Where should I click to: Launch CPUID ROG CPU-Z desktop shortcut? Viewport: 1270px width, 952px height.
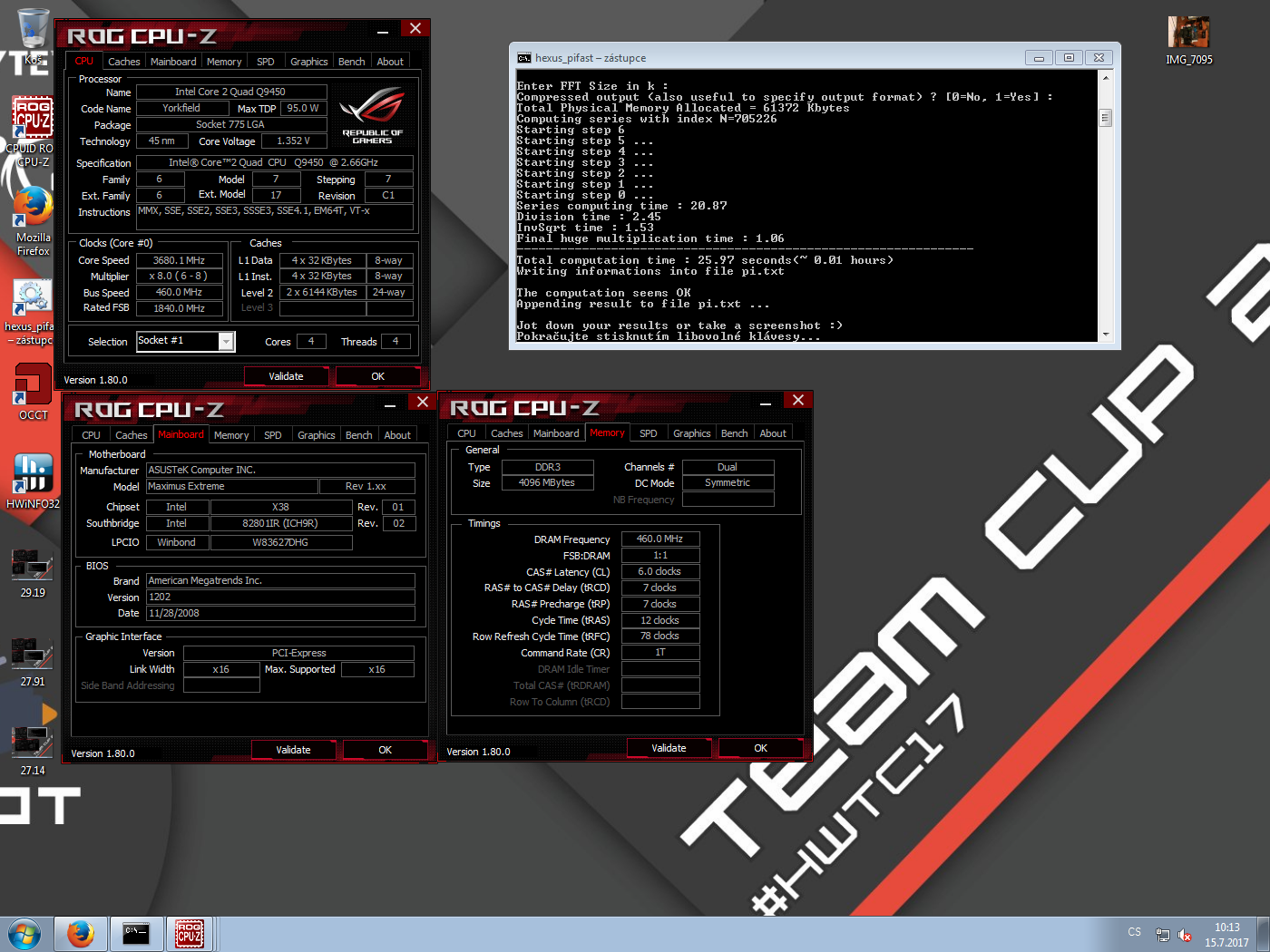(33, 131)
